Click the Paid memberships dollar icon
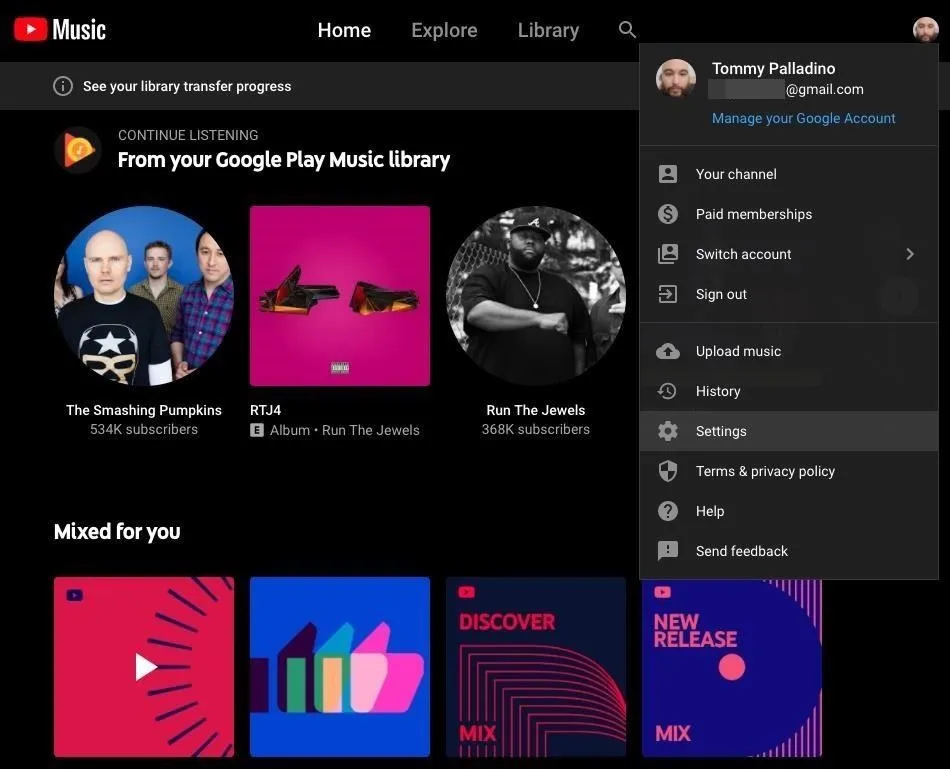 tap(668, 214)
